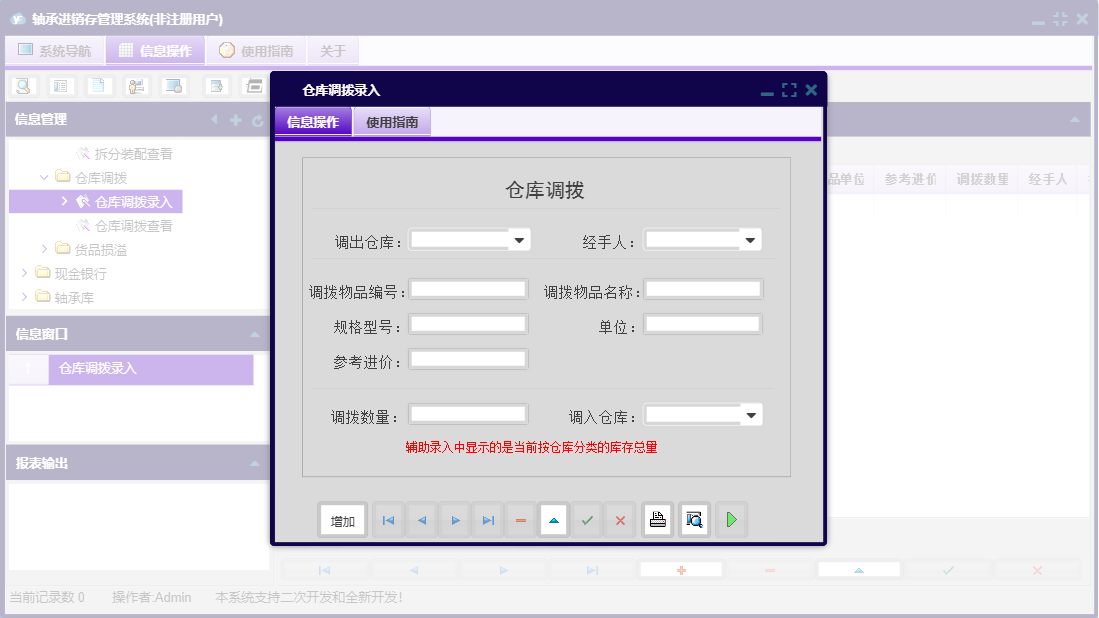Open the 经手人 dropdown

(x=751, y=239)
